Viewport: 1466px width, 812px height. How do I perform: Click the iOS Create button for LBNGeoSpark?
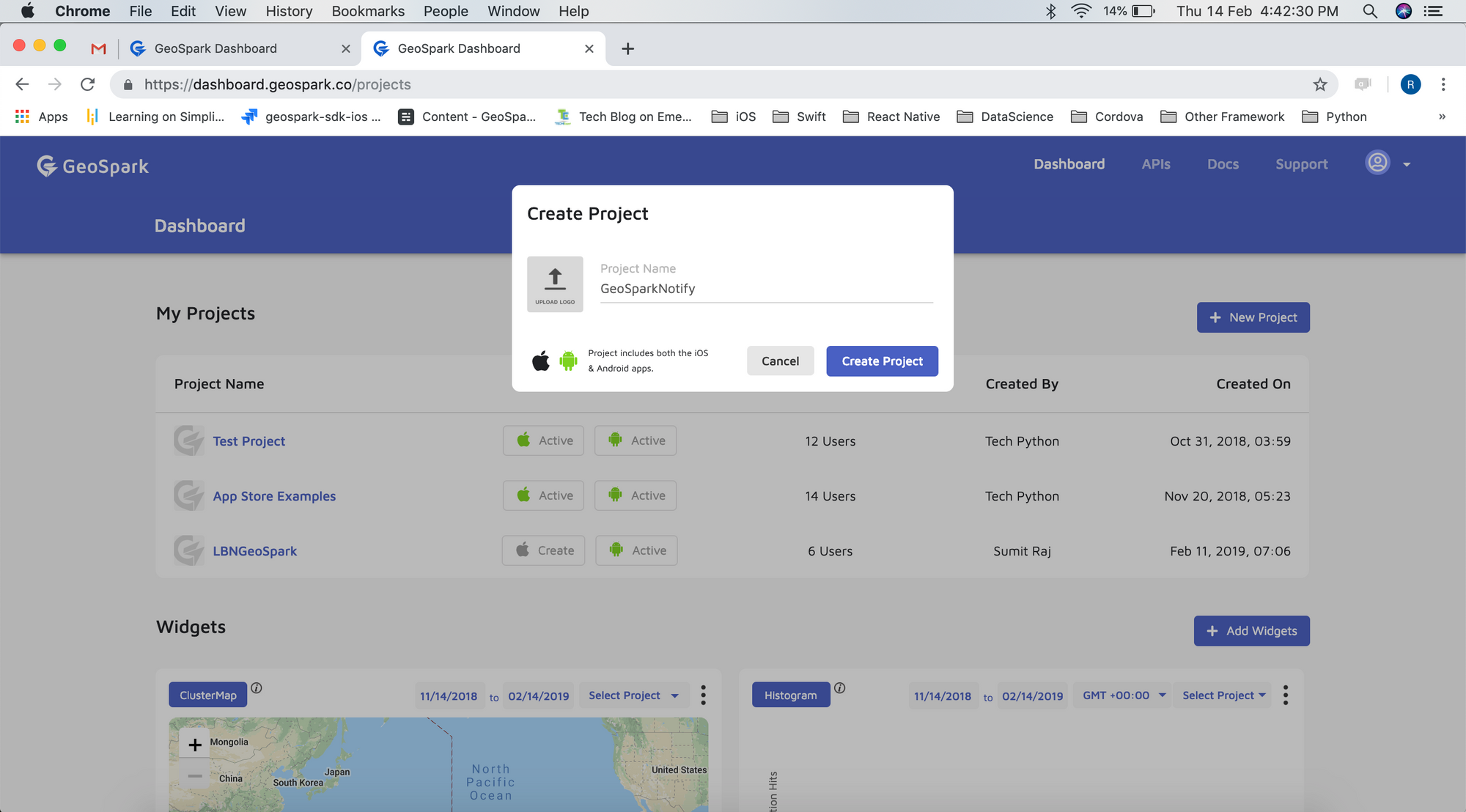pyautogui.click(x=543, y=550)
